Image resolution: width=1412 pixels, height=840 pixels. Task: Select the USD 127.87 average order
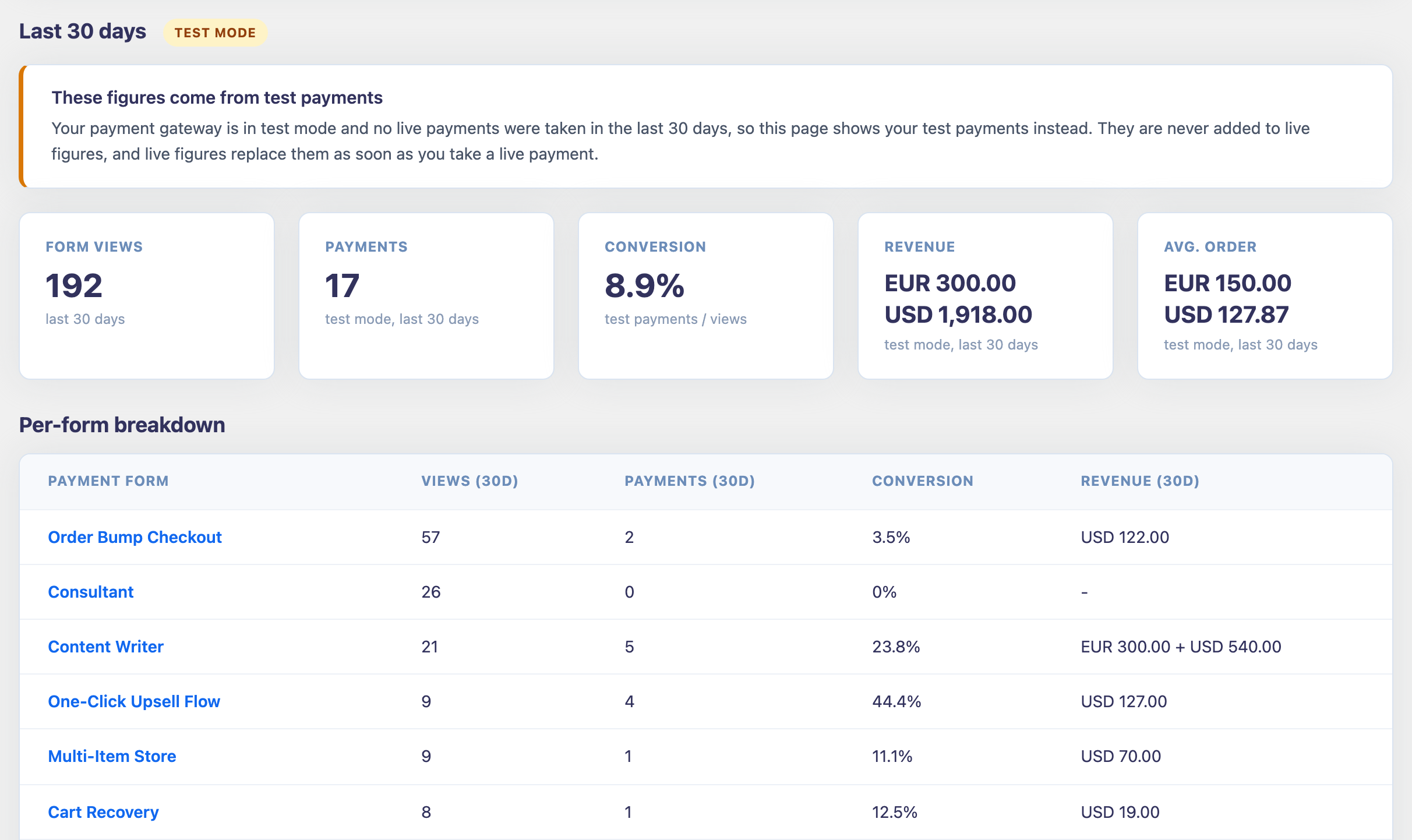tap(1226, 315)
